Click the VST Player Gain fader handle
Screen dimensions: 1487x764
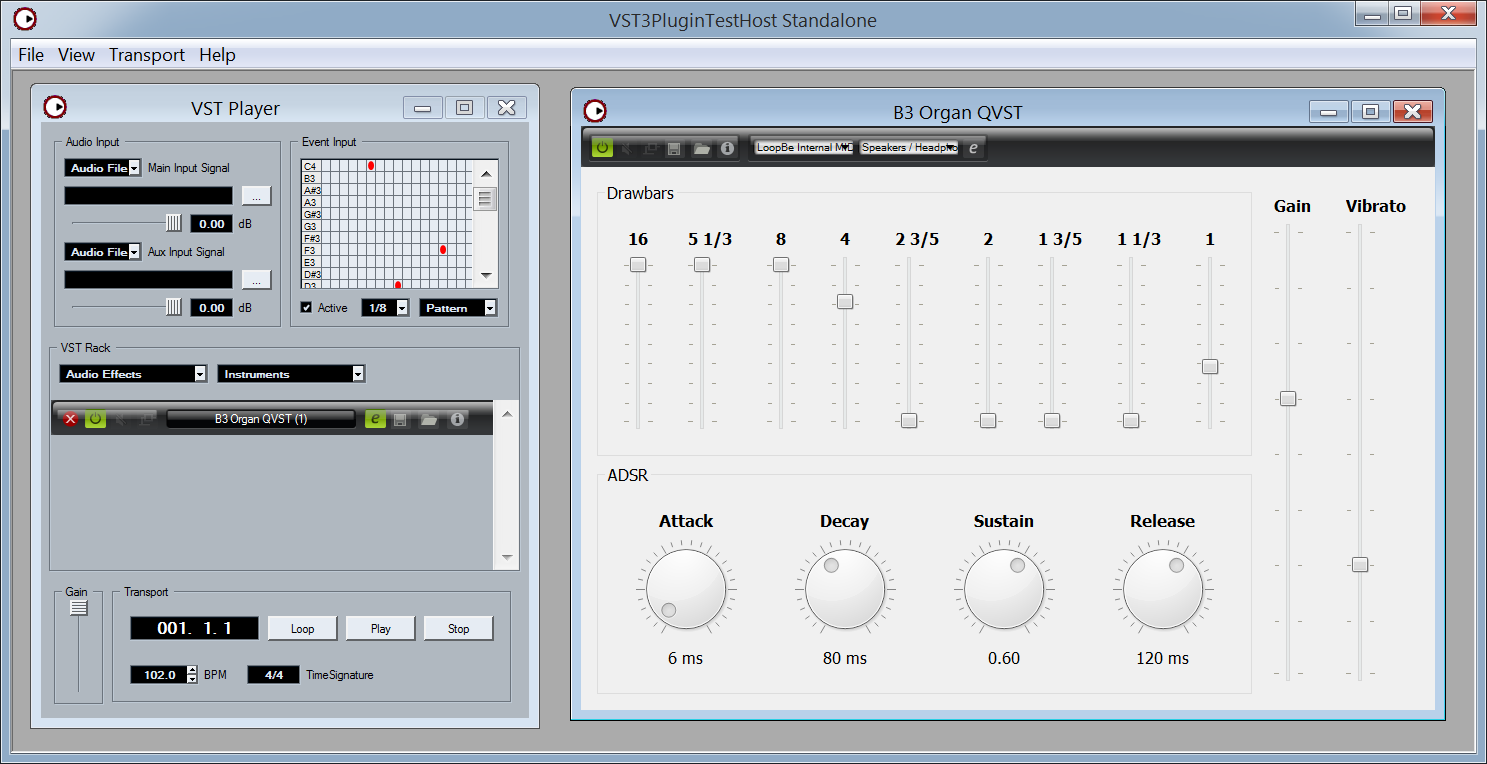pos(79,608)
